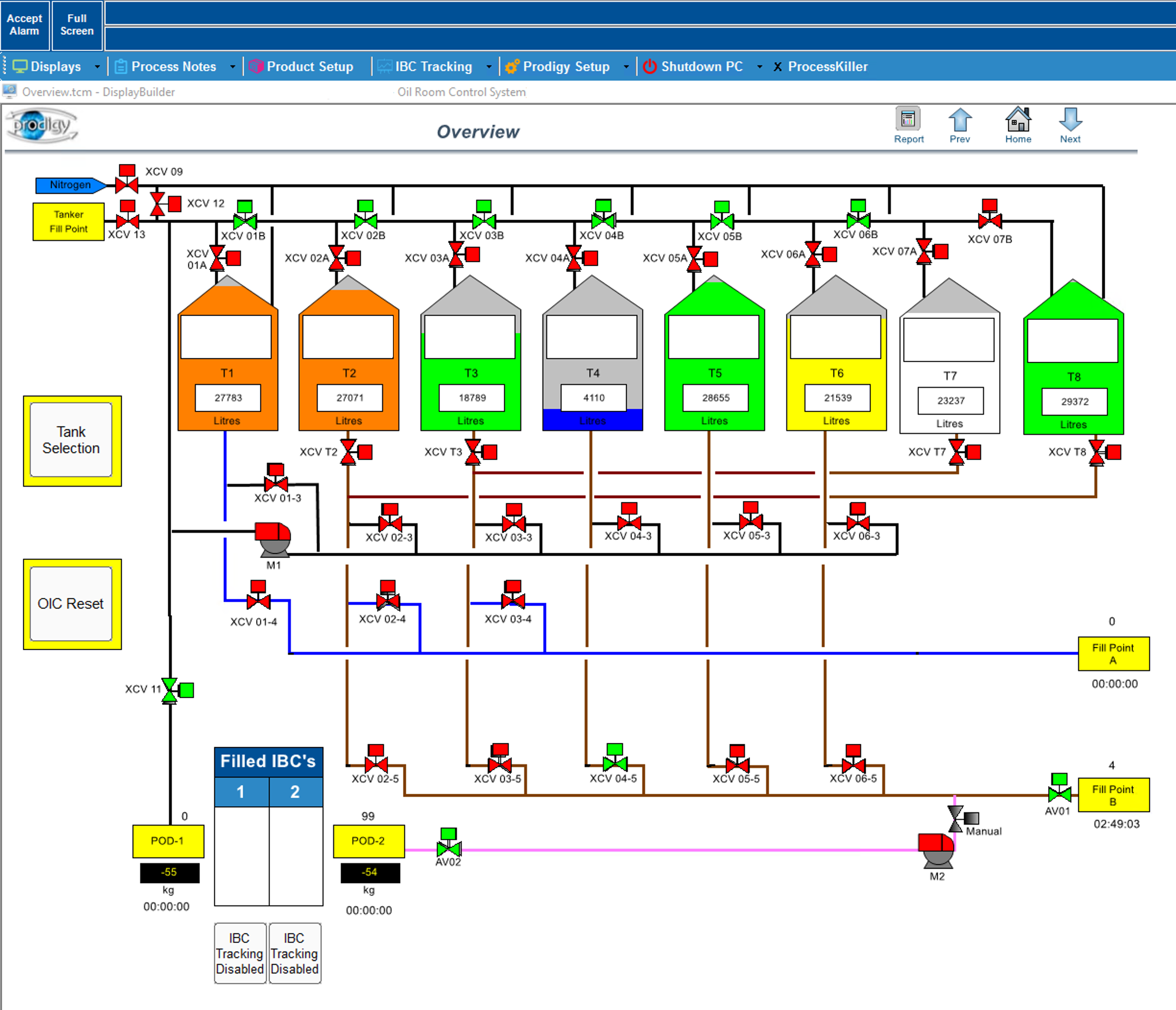Click valve XCV T3 icon
Viewport: 1176px width, 1010px height.
tap(481, 452)
